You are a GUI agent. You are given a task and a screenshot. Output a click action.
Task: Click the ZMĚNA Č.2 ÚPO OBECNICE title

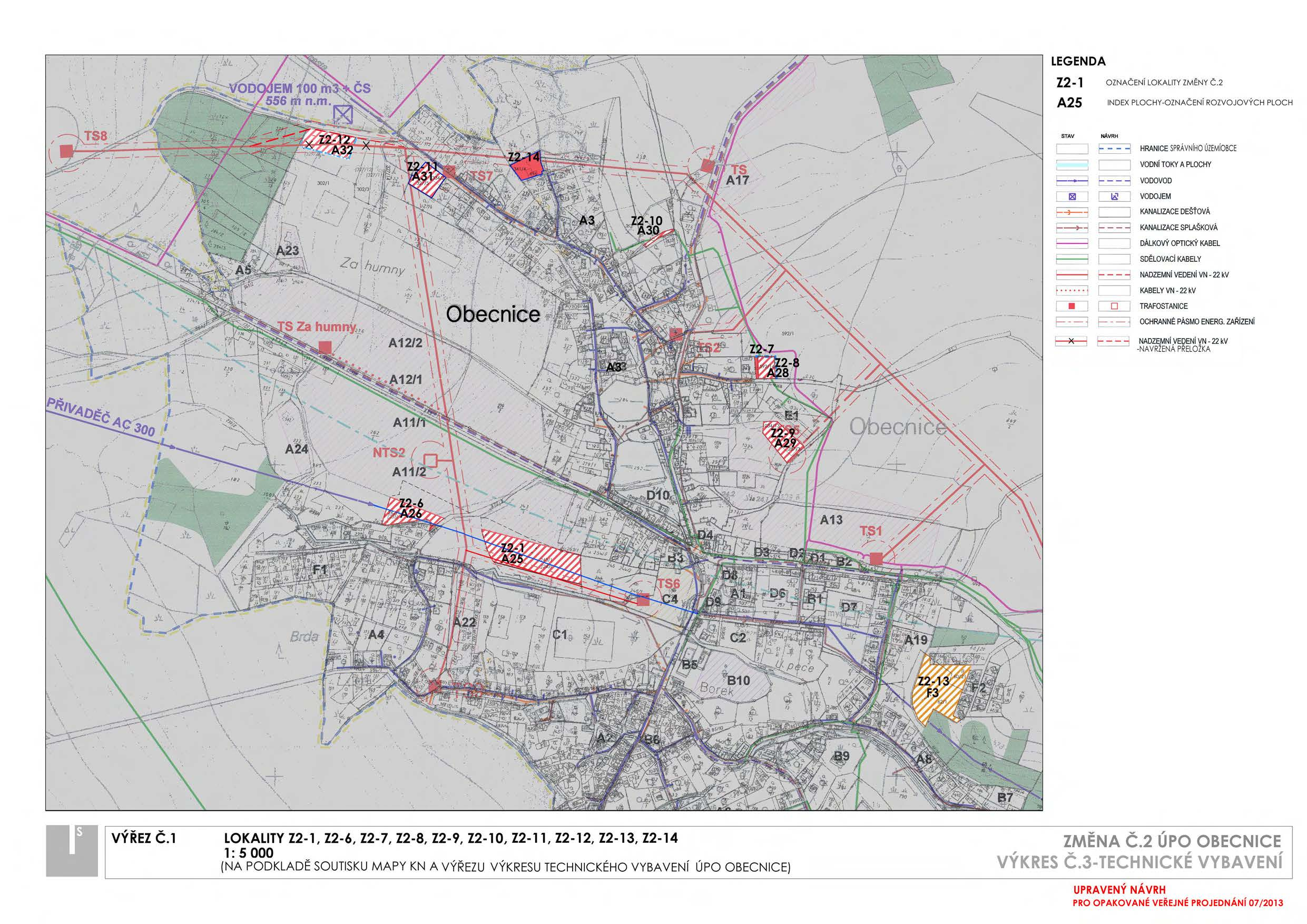pyautogui.click(x=1173, y=841)
